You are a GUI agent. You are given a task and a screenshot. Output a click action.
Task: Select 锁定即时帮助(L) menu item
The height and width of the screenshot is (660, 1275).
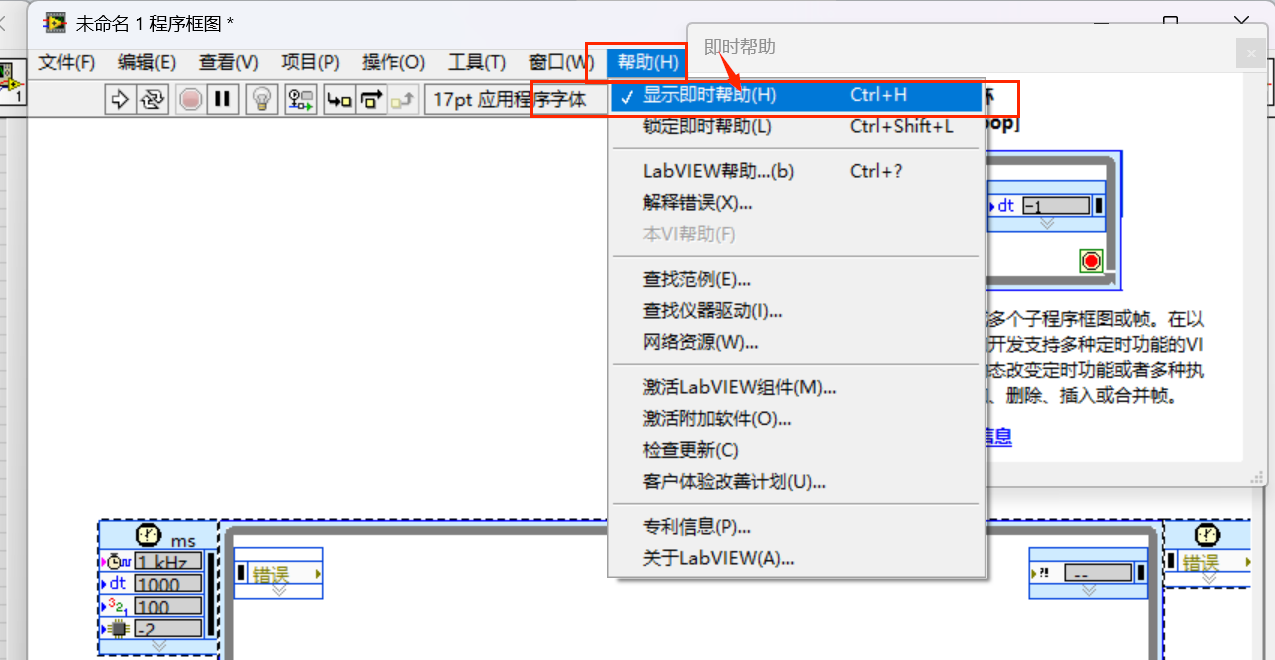(x=797, y=127)
